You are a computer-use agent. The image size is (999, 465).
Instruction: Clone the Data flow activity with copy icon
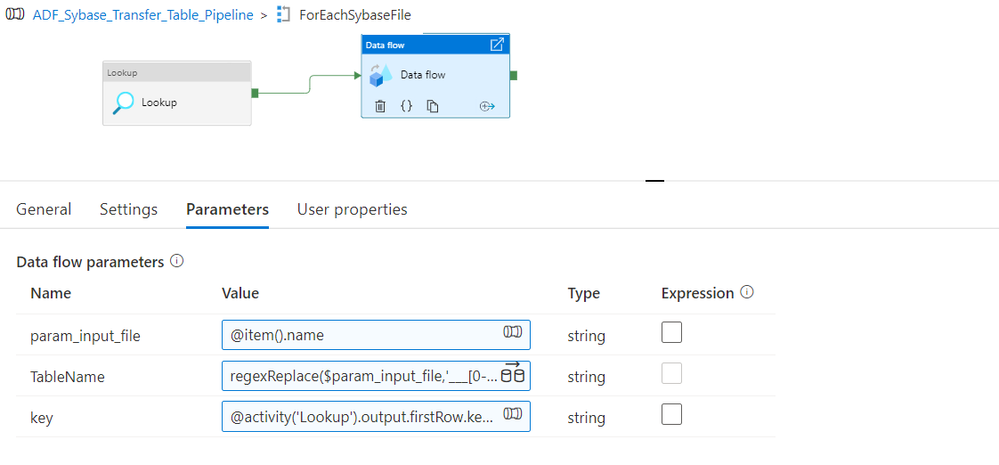[x=433, y=106]
